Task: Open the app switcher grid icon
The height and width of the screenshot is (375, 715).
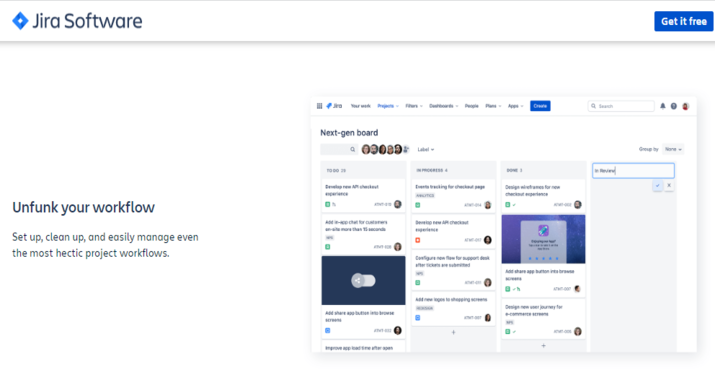Action: [x=319, y=106]
